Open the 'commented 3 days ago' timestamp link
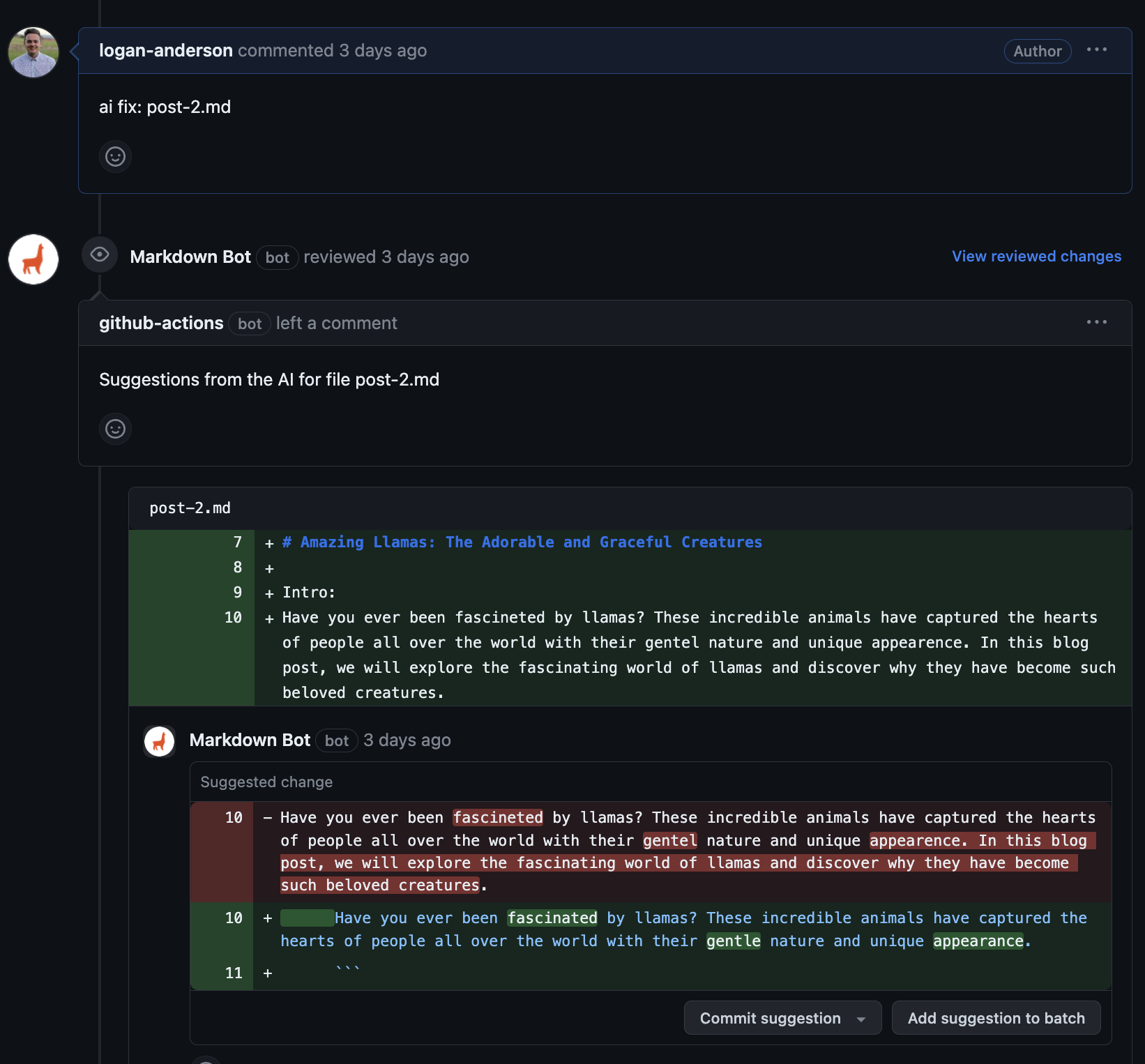The height and width of the screenshot is (1064, 1145). [x=333, y=51]
